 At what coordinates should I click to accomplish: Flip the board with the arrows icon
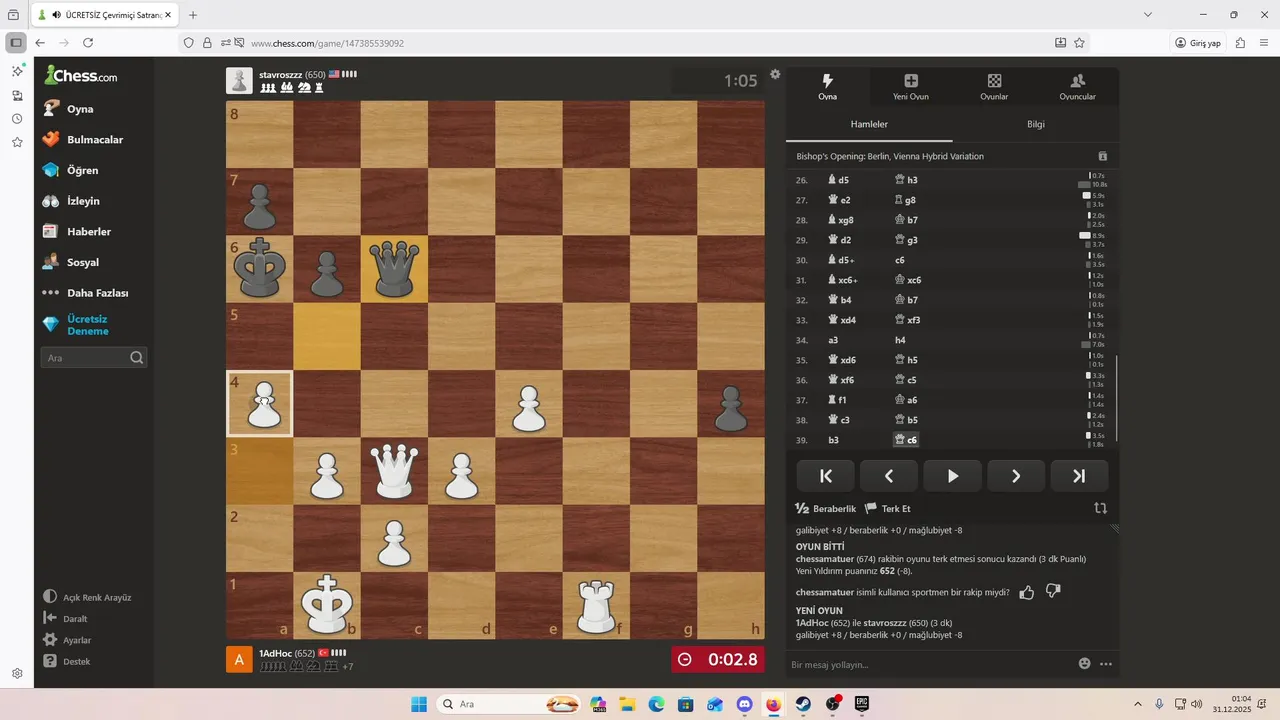(x=1101, y=508)
